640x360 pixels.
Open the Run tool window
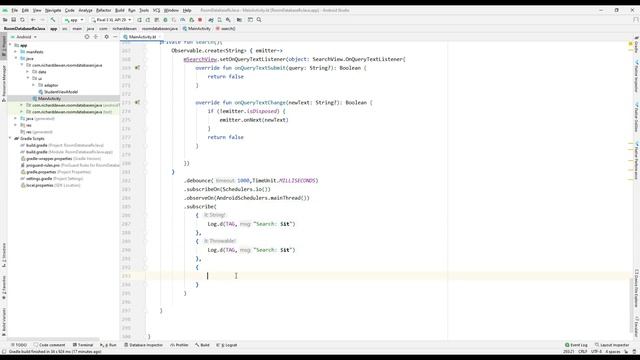pyautogui.click(x=108, y=345)
